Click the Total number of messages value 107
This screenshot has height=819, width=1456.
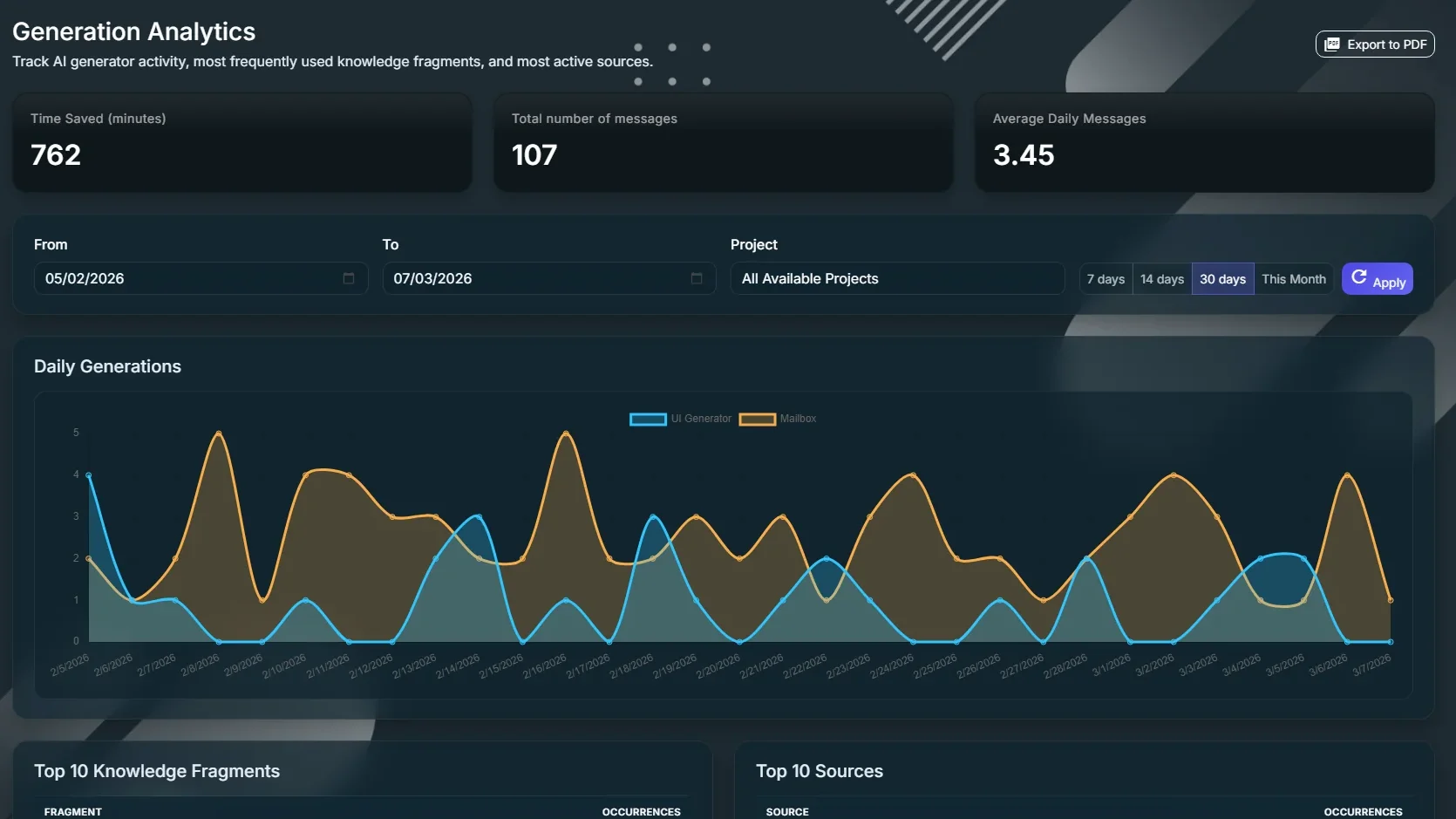534,154
